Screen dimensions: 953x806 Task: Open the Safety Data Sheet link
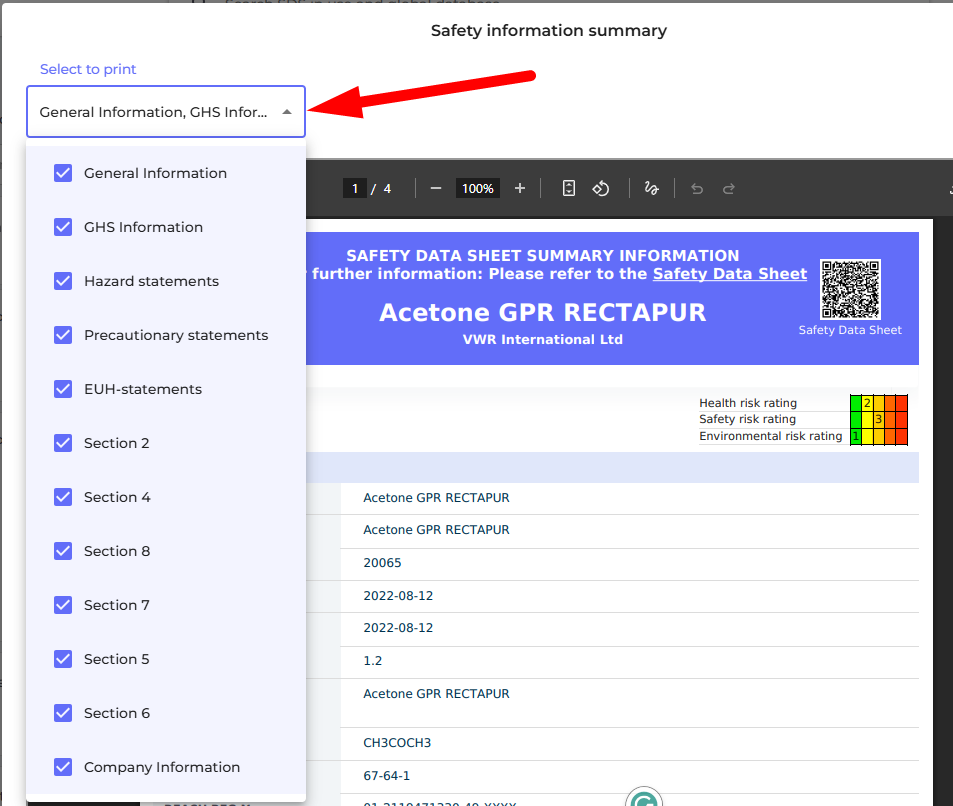tap(730, 274)
